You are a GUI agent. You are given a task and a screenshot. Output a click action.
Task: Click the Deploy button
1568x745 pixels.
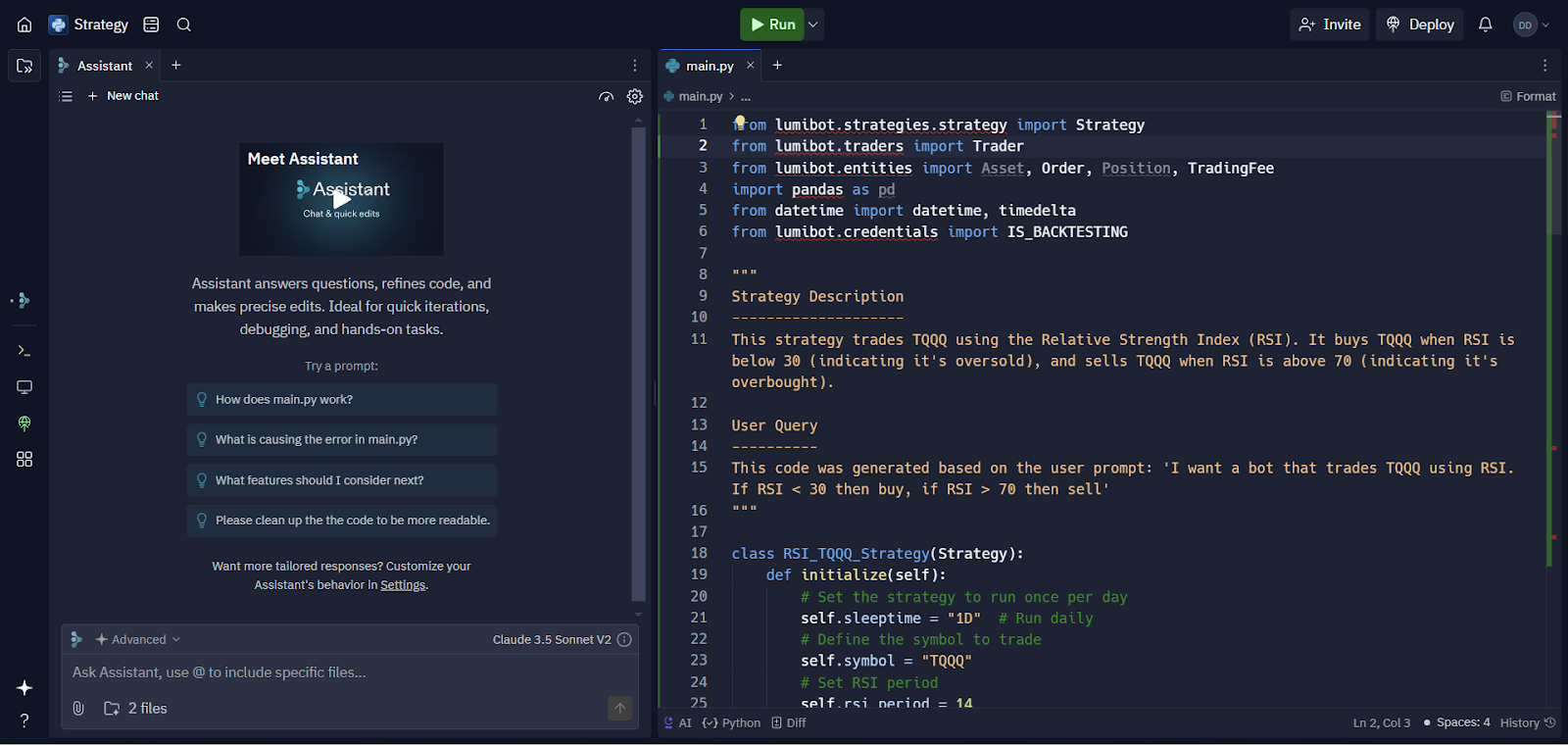click(x=1419, y=25)
